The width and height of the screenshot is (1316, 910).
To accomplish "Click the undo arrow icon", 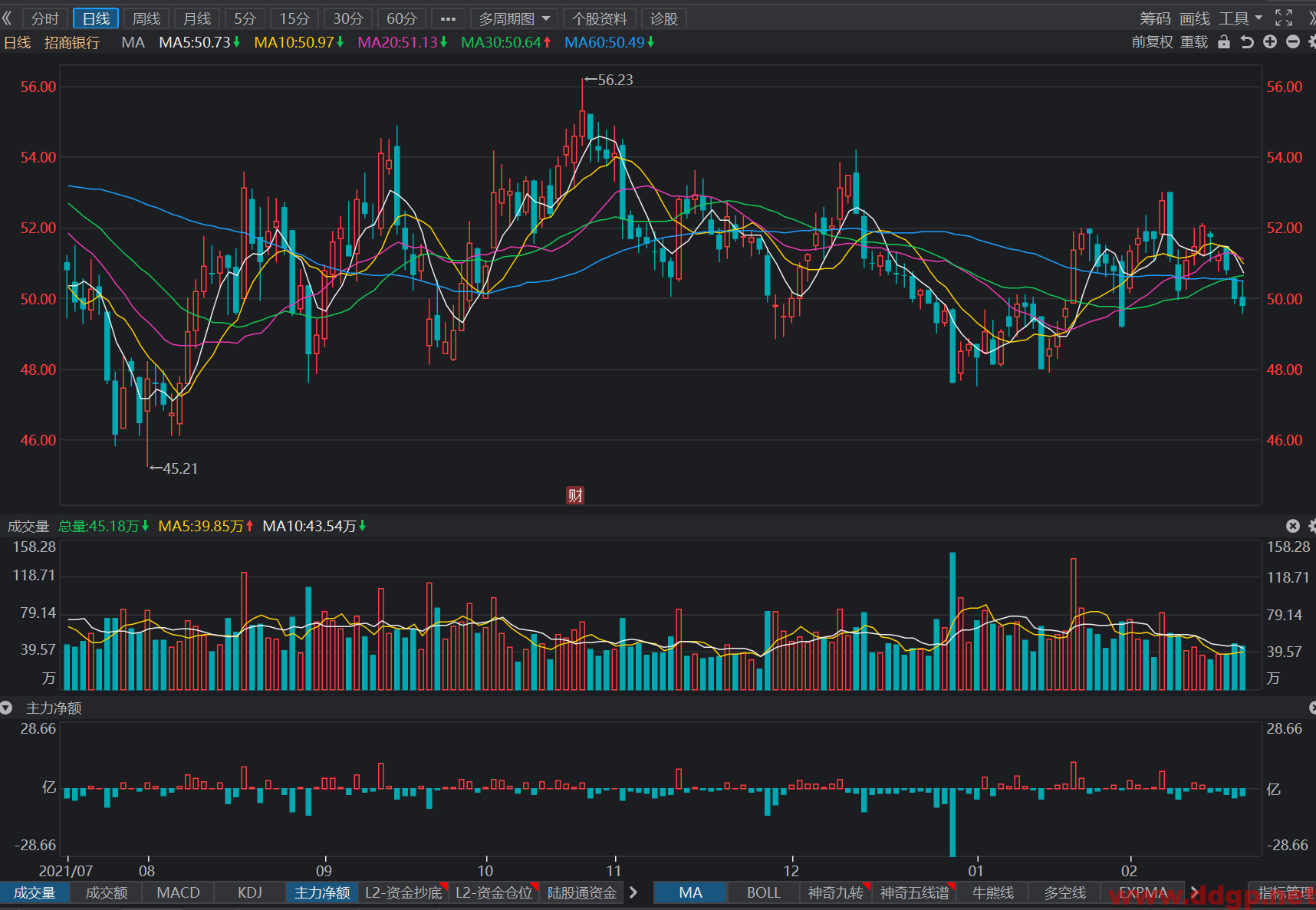I will 1247,42.
